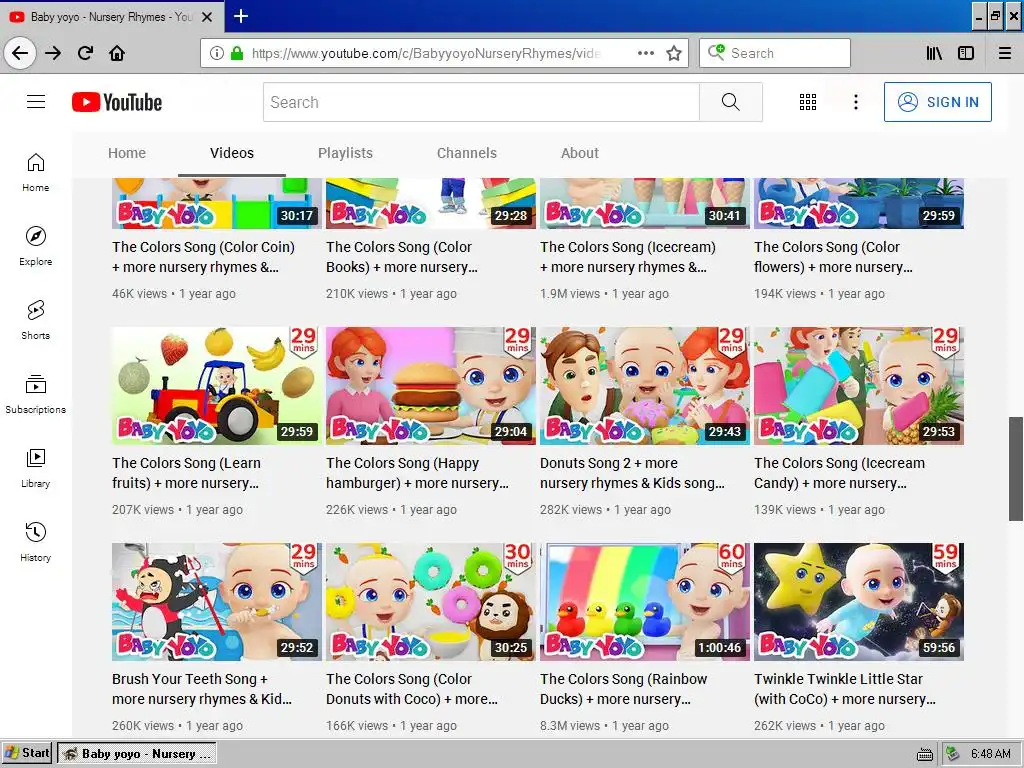
Task: Open Color Books video title link
Action: (402, 257)
